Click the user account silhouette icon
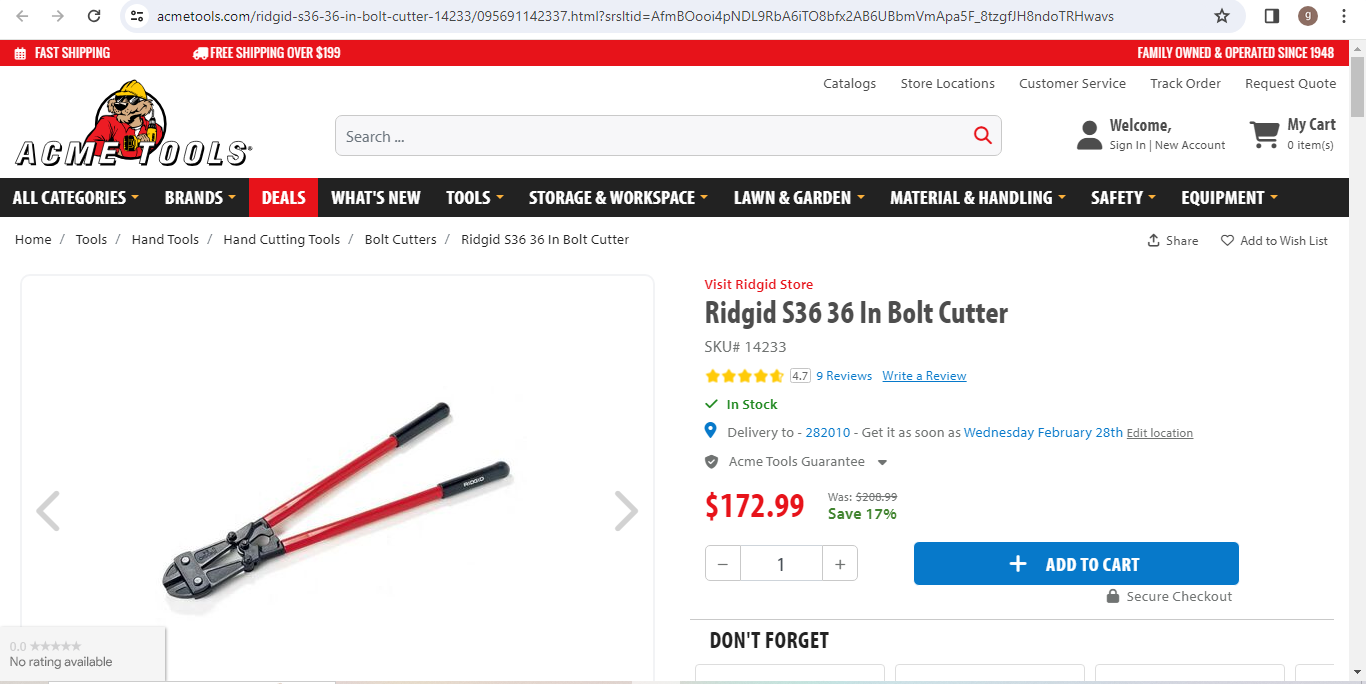The image size is (1366, 684). (x=1089, y=135)
